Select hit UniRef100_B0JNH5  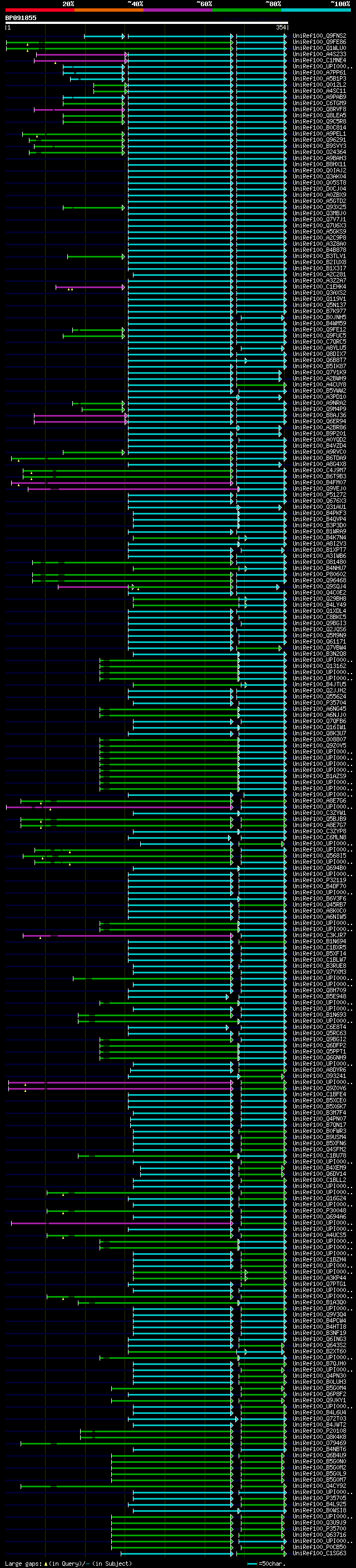tap(319, 318)
